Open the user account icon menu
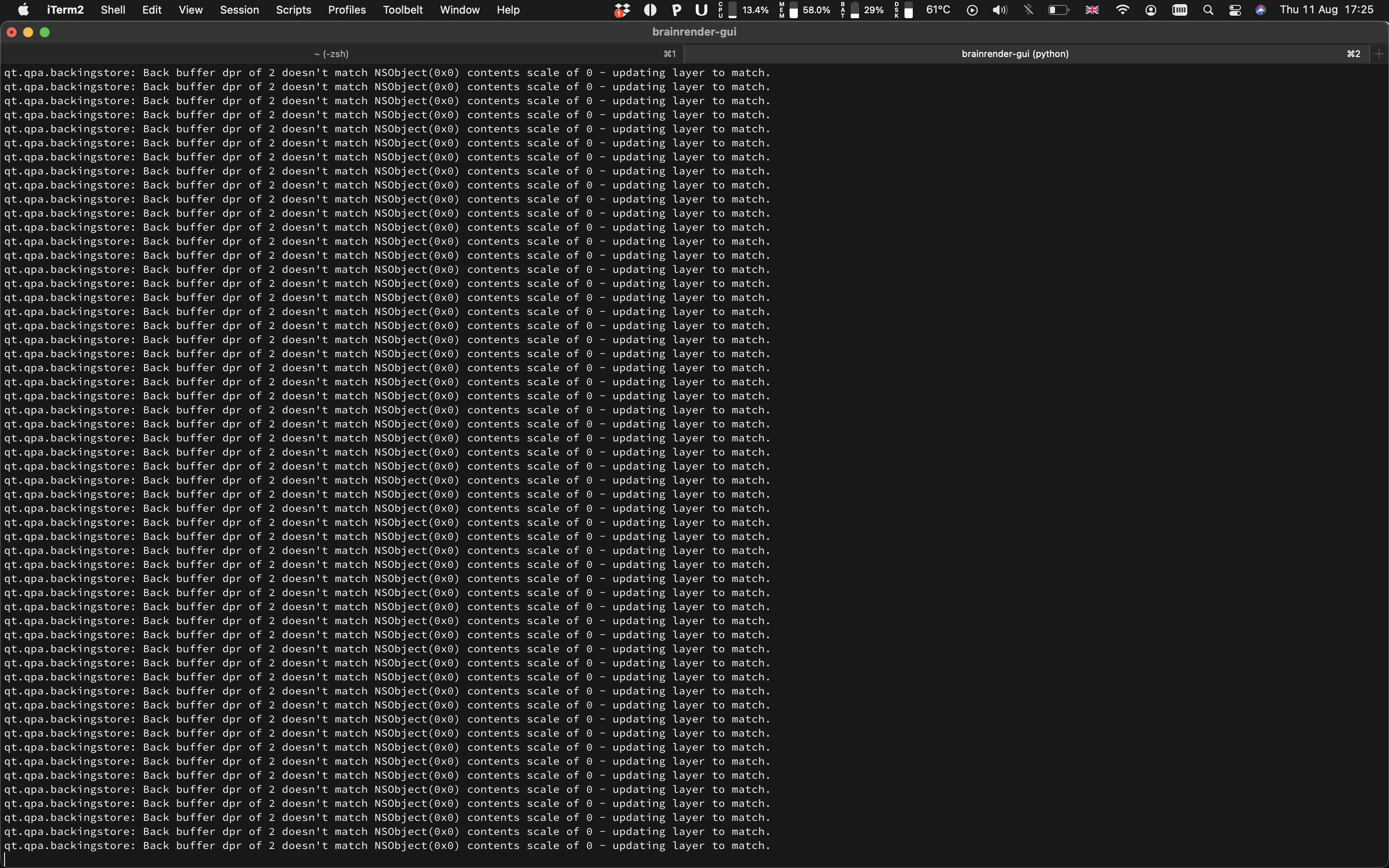 pyautogui.click(x=1150, y=10)
